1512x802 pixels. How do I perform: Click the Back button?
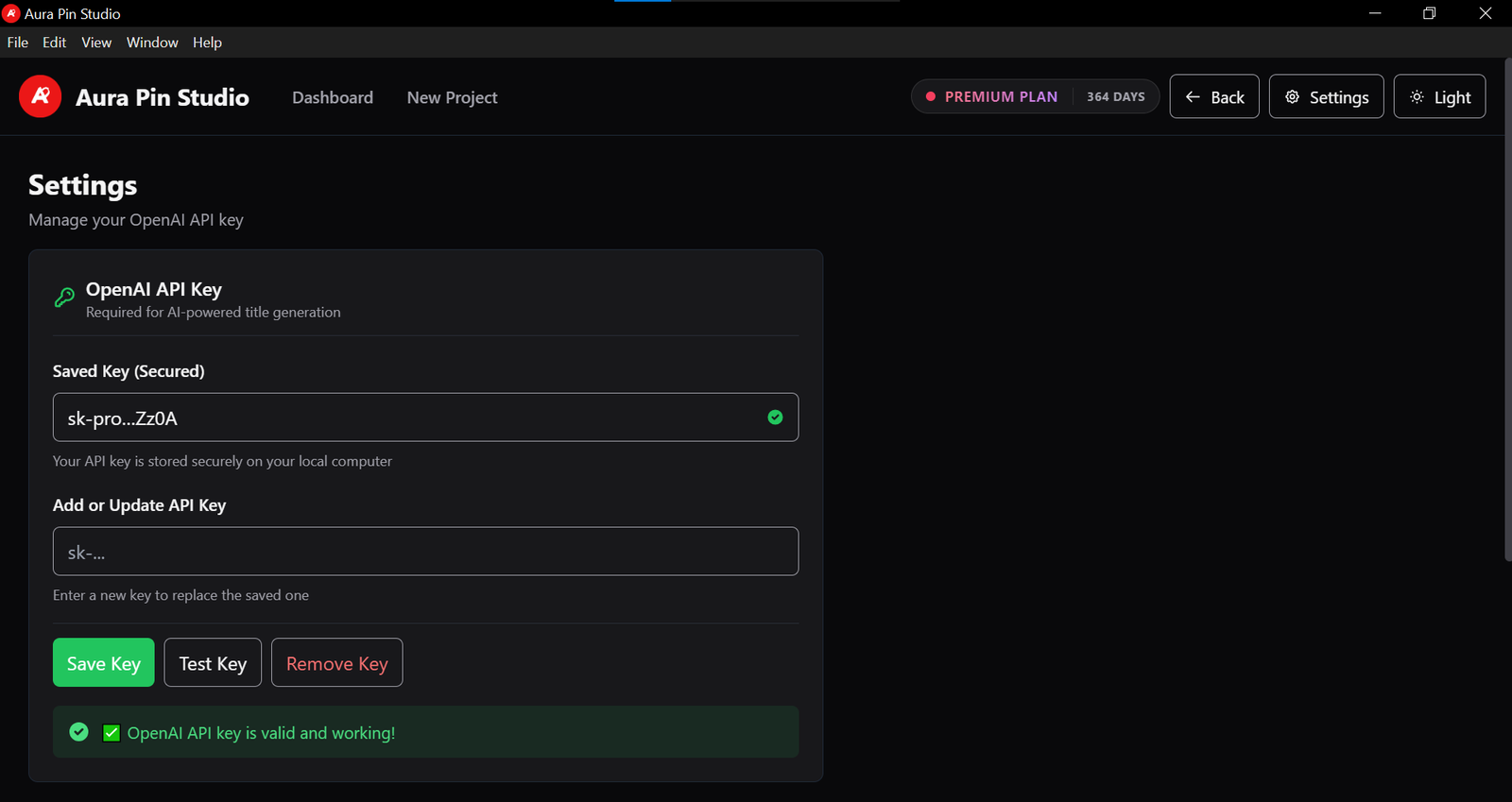click(1214, 96)
